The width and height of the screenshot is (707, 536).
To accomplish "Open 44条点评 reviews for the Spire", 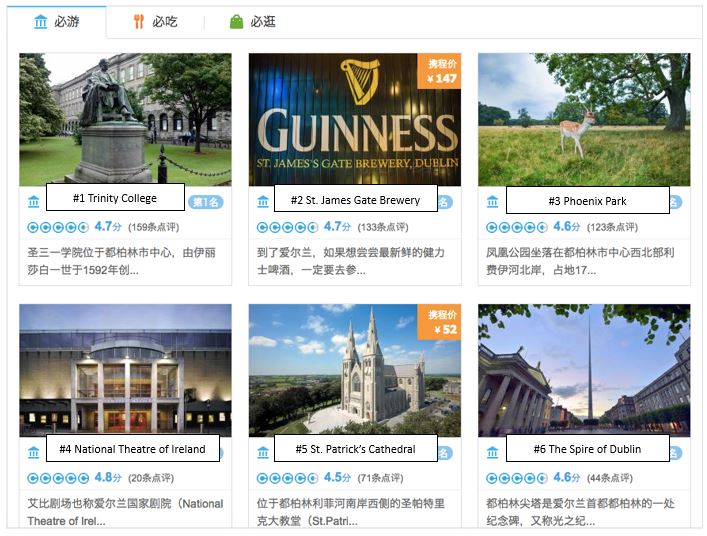I will pyautogui.click(x=610, y=478).
